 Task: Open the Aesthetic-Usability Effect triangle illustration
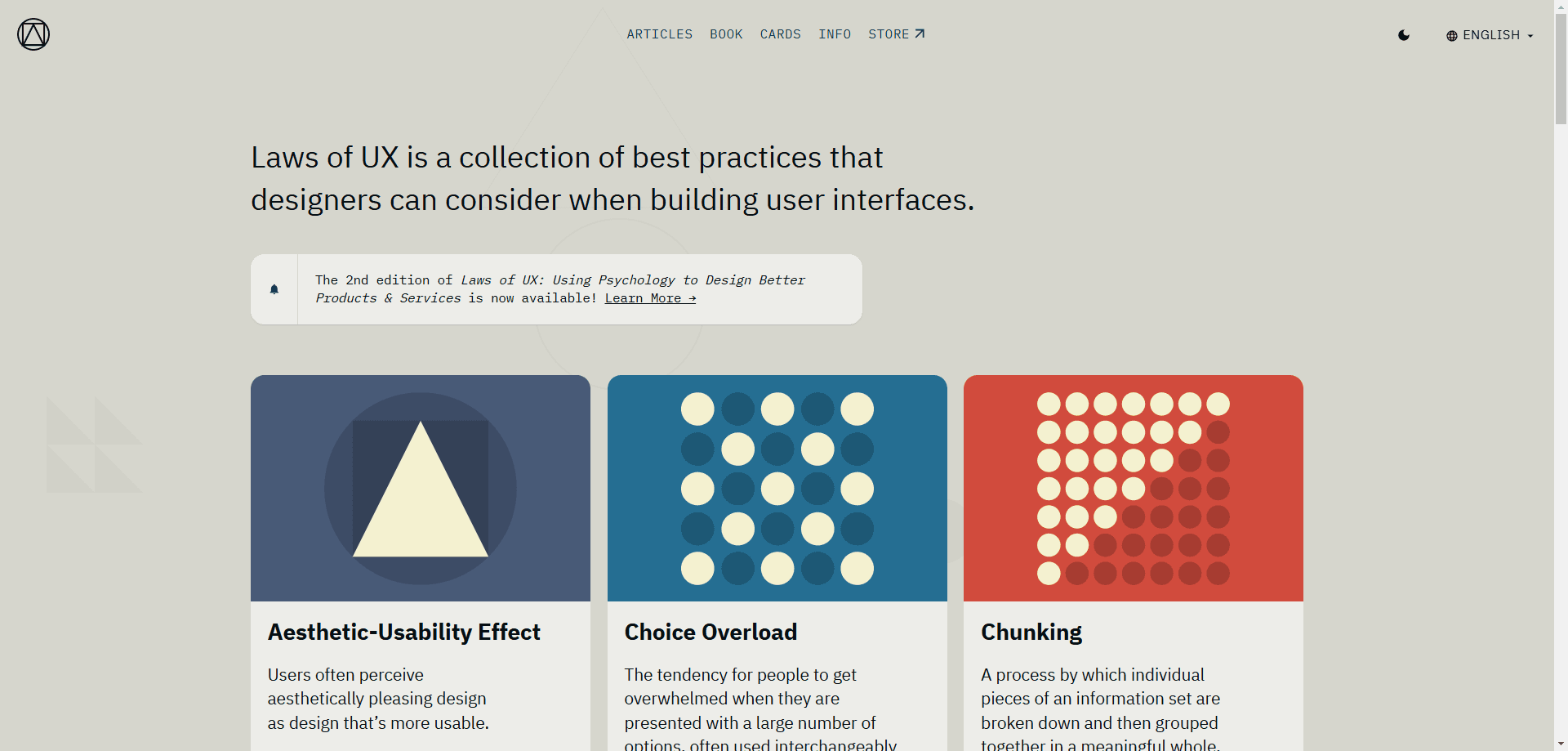421,489
